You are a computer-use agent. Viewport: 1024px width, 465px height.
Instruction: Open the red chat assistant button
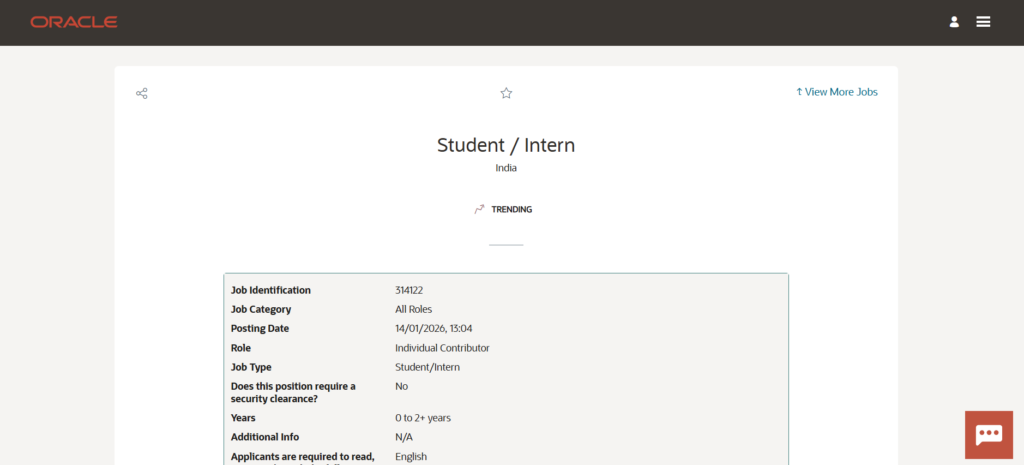pos(988,434)
